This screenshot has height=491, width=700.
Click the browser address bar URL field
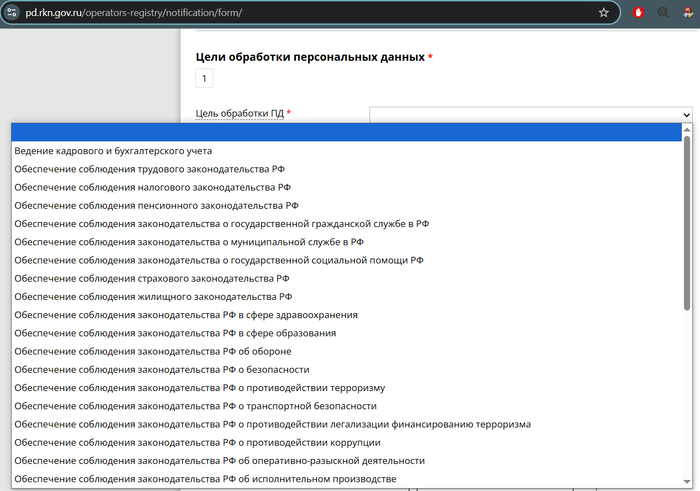(300, 13)
